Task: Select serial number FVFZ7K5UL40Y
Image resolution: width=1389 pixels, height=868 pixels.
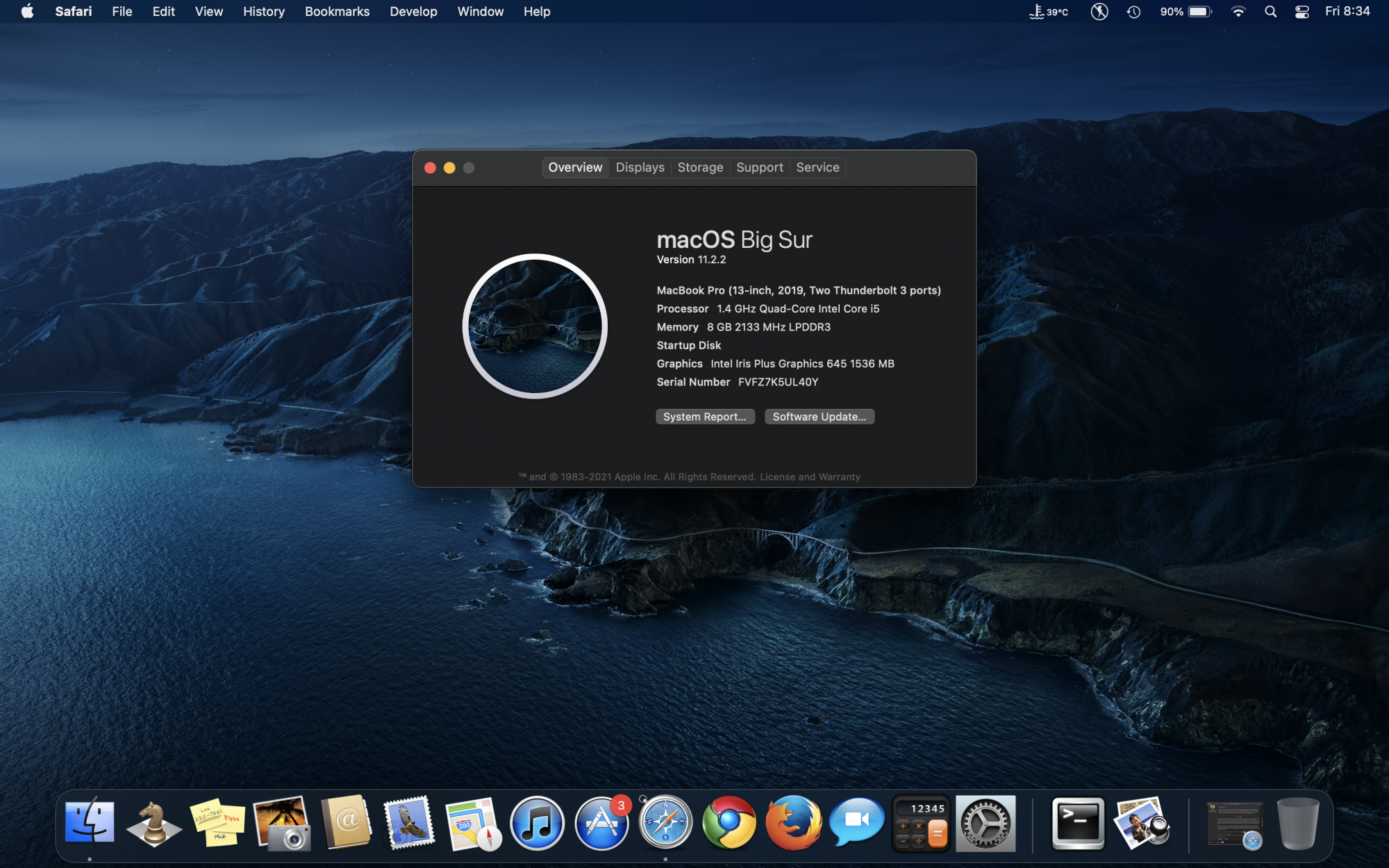Action: tap(778, 382)
